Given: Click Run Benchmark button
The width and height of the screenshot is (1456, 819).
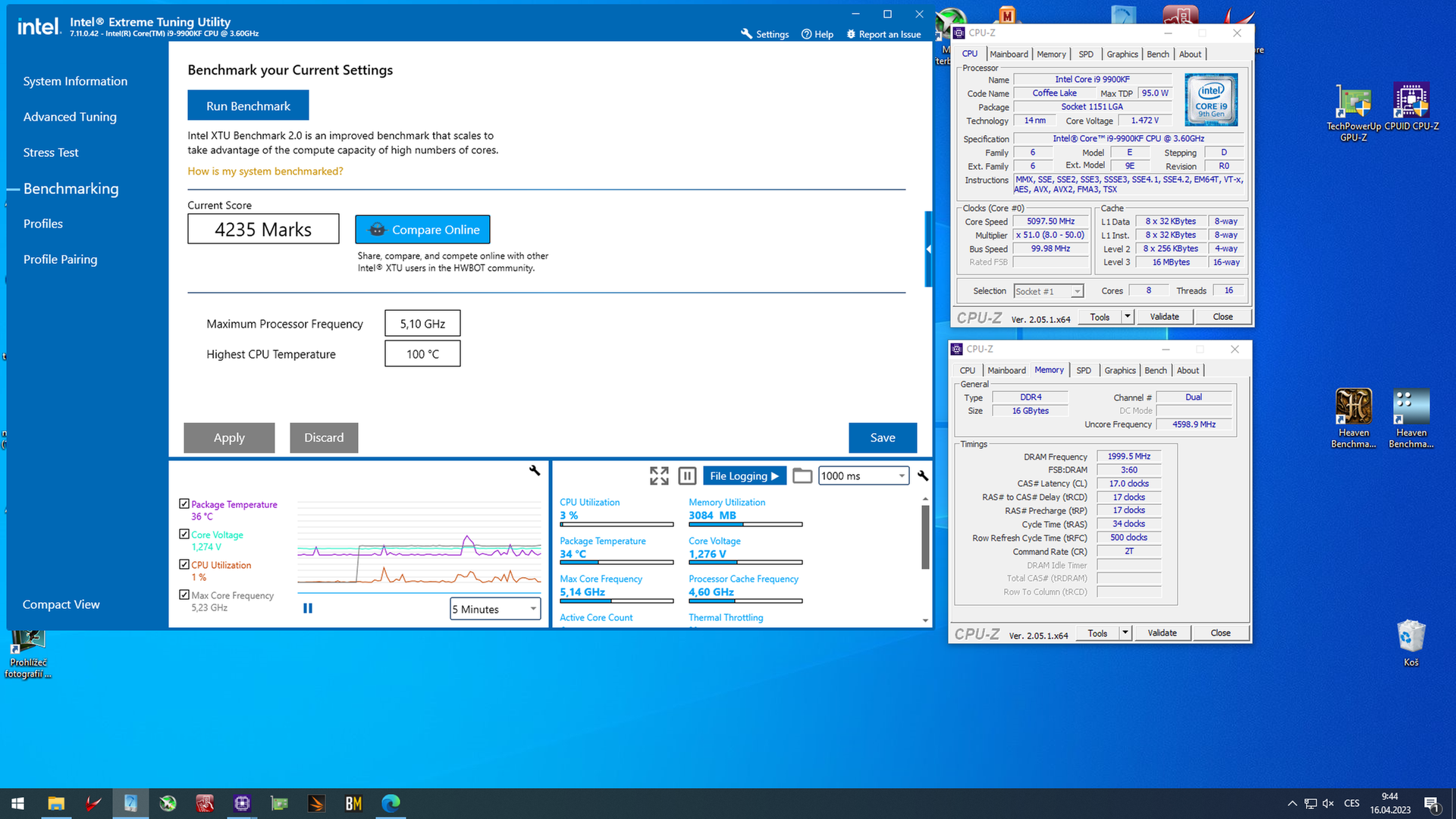Looking at the screenshot, I should pyautogui.click(x=248, y=105).
